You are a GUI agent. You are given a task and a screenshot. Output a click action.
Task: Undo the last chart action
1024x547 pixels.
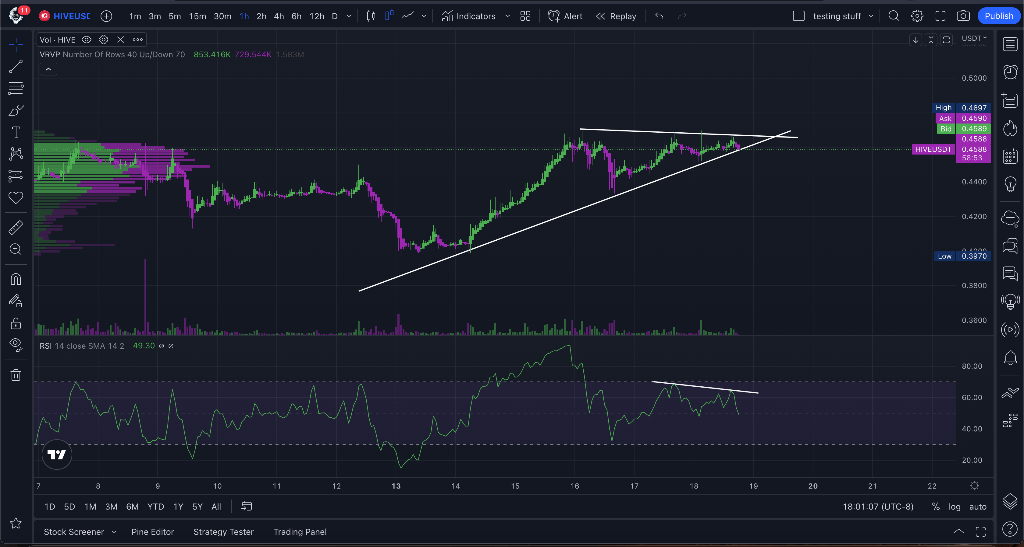tap(659, 16)
